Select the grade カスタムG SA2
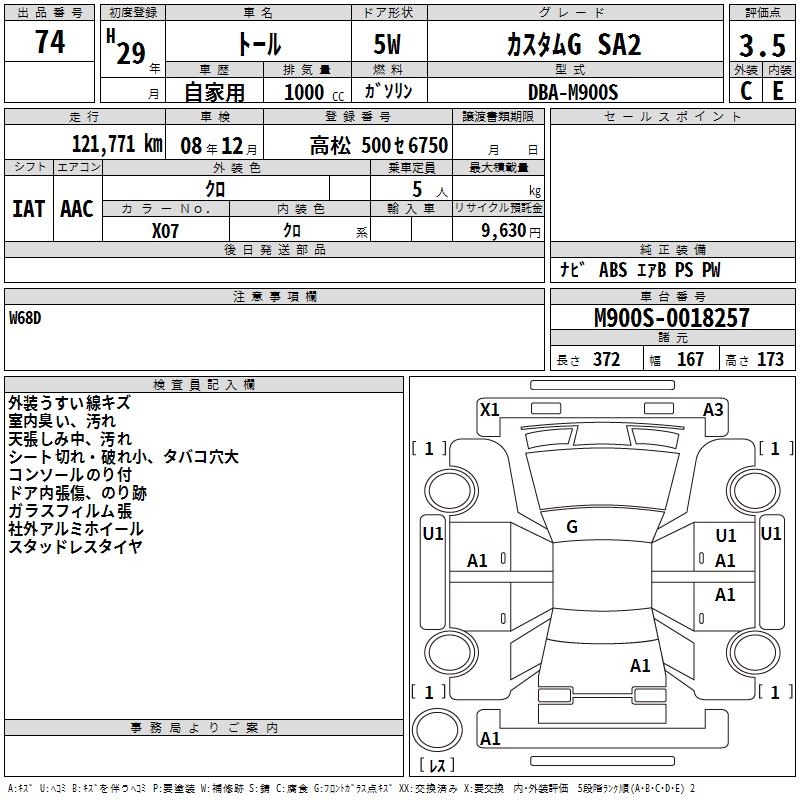Screen dimensions: 800x800 [x=574, y=44]
